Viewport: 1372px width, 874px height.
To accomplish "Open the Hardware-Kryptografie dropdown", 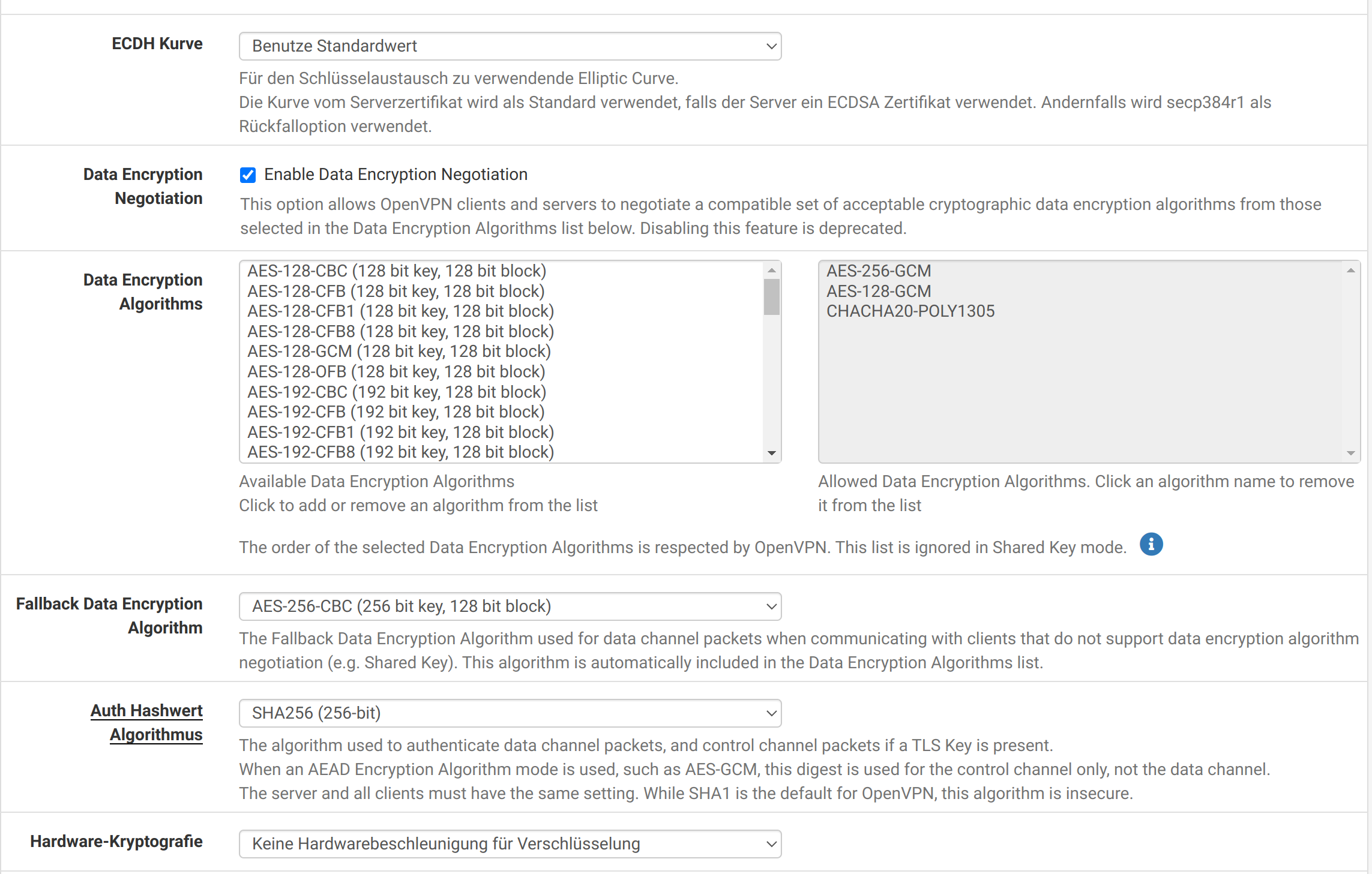I will [510, 844].
